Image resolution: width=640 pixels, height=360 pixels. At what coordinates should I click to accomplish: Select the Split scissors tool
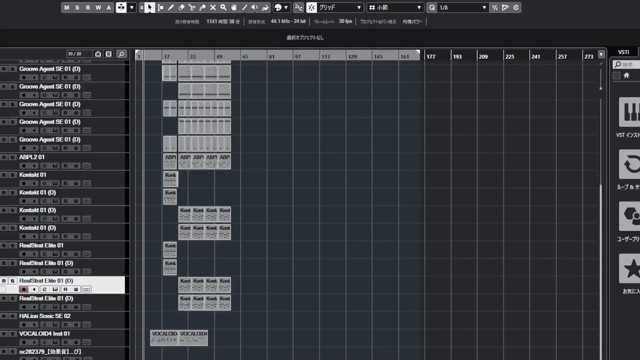coord(192,7)
